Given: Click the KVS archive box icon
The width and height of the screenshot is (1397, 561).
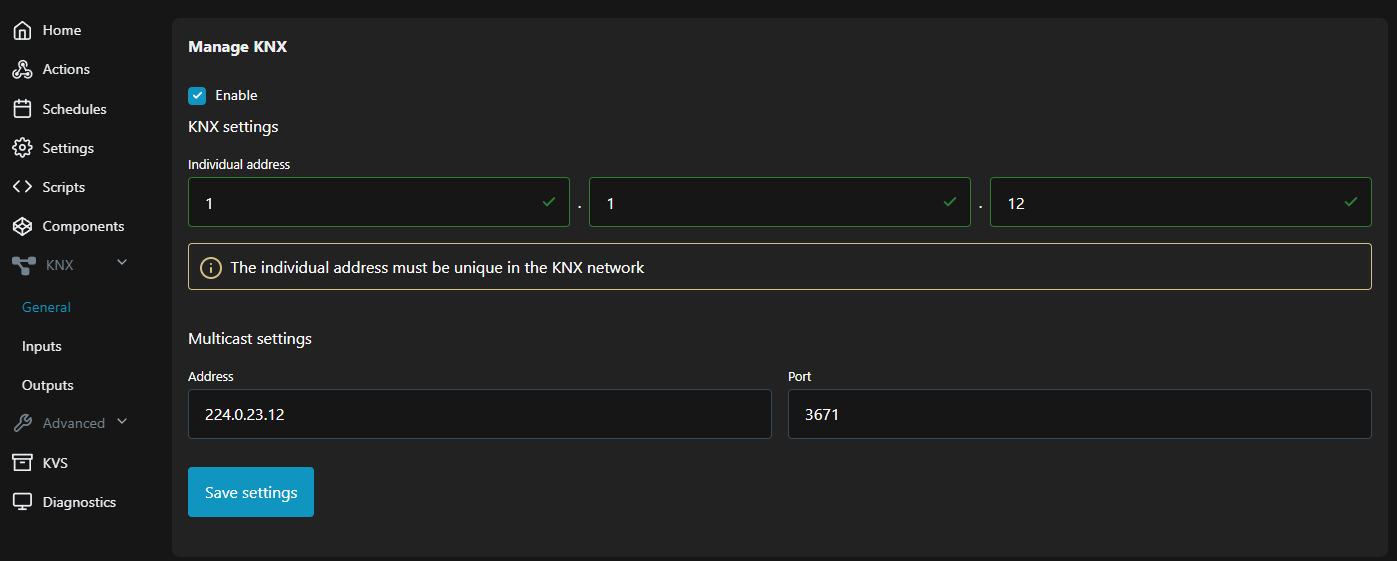Looking at the screenshot, I should 22,463.
